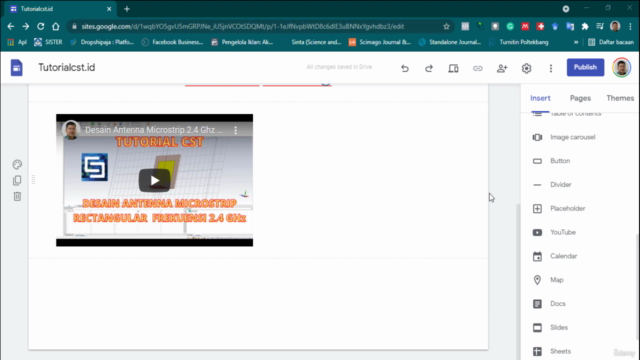Open embedded video's three-dot menu

point(236,130)
